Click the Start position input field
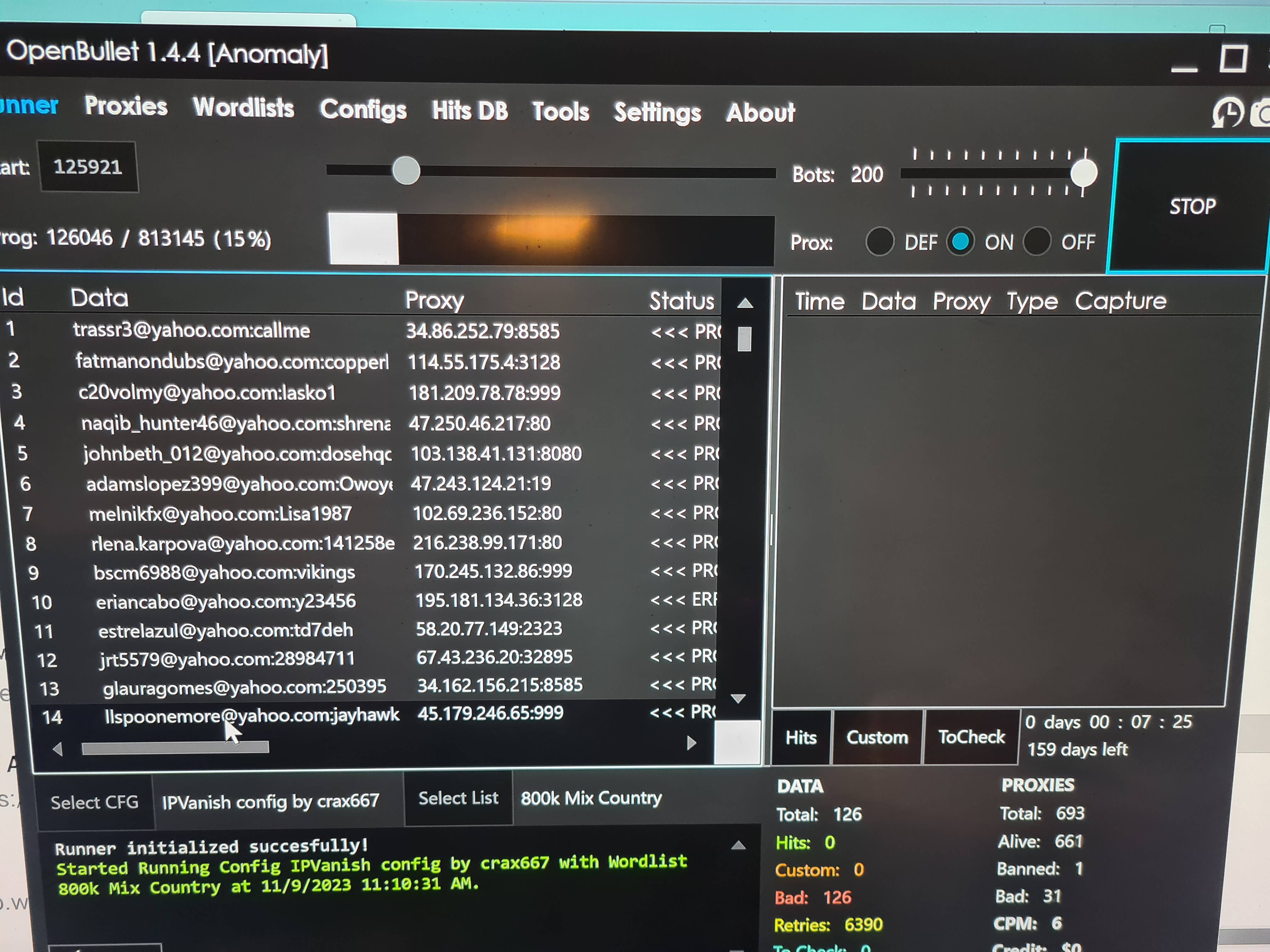This screenshot has height=952, width=1270. coord(88,167)
